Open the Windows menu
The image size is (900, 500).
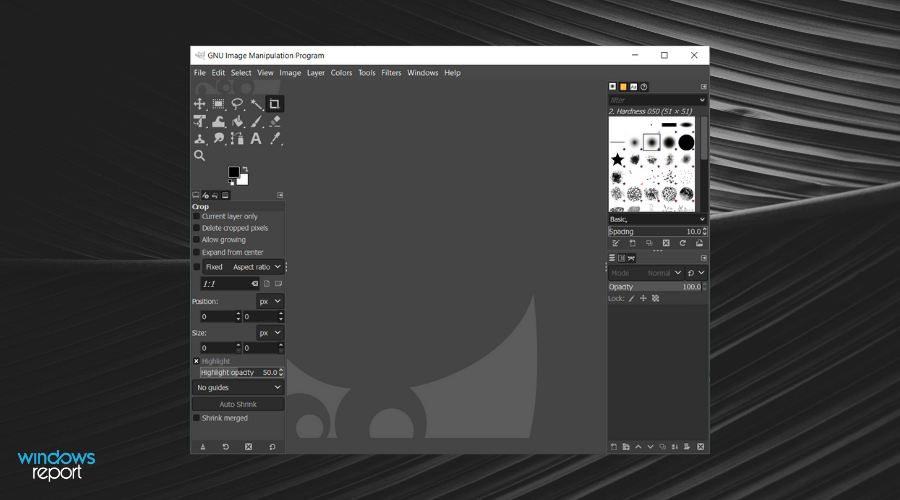422,73
